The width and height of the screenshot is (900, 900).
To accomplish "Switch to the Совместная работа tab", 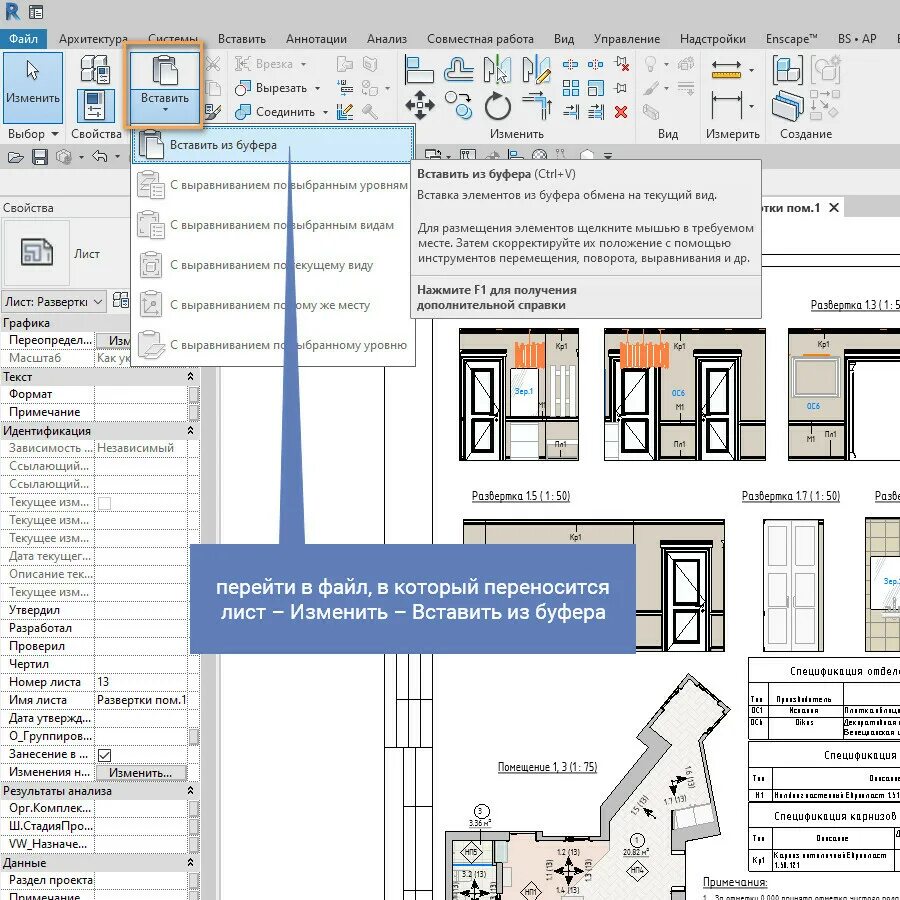I will pos(480,39).
